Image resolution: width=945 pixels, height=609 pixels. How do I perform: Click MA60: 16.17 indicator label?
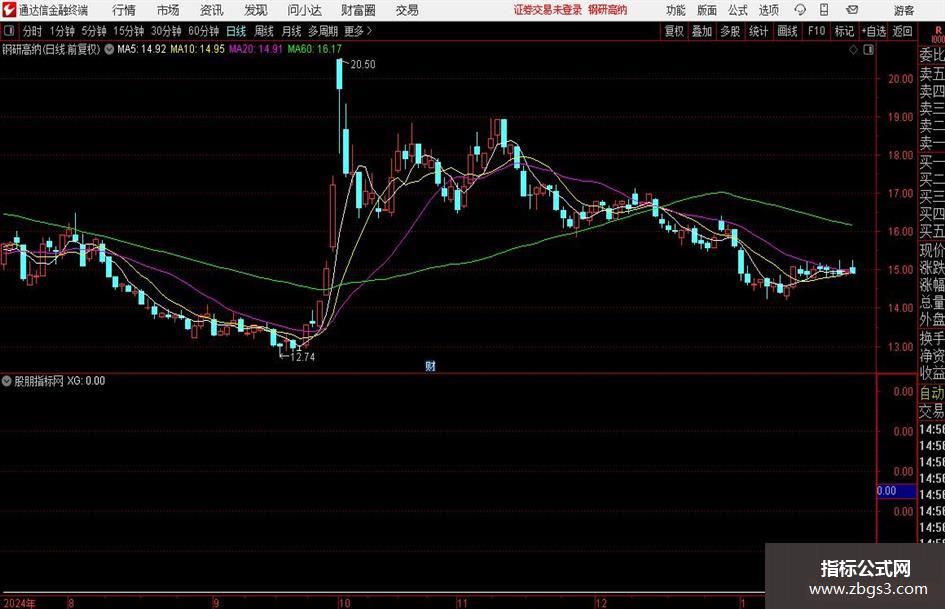click(x=315, y=49)
